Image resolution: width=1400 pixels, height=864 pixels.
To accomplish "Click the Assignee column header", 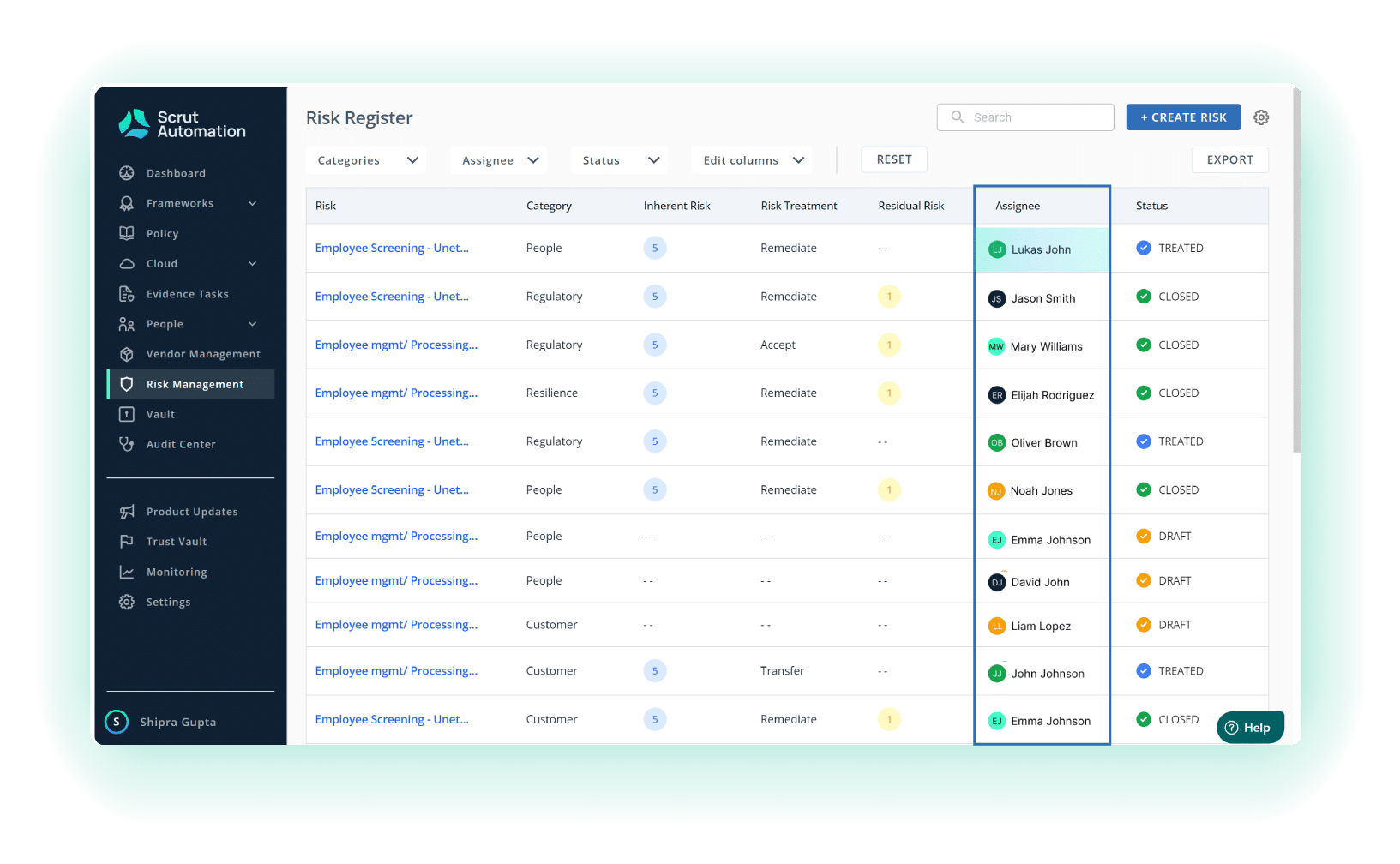I will tap(1018, 206).
